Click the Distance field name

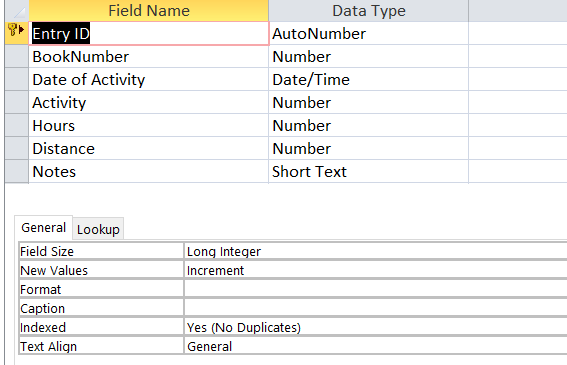149,149
